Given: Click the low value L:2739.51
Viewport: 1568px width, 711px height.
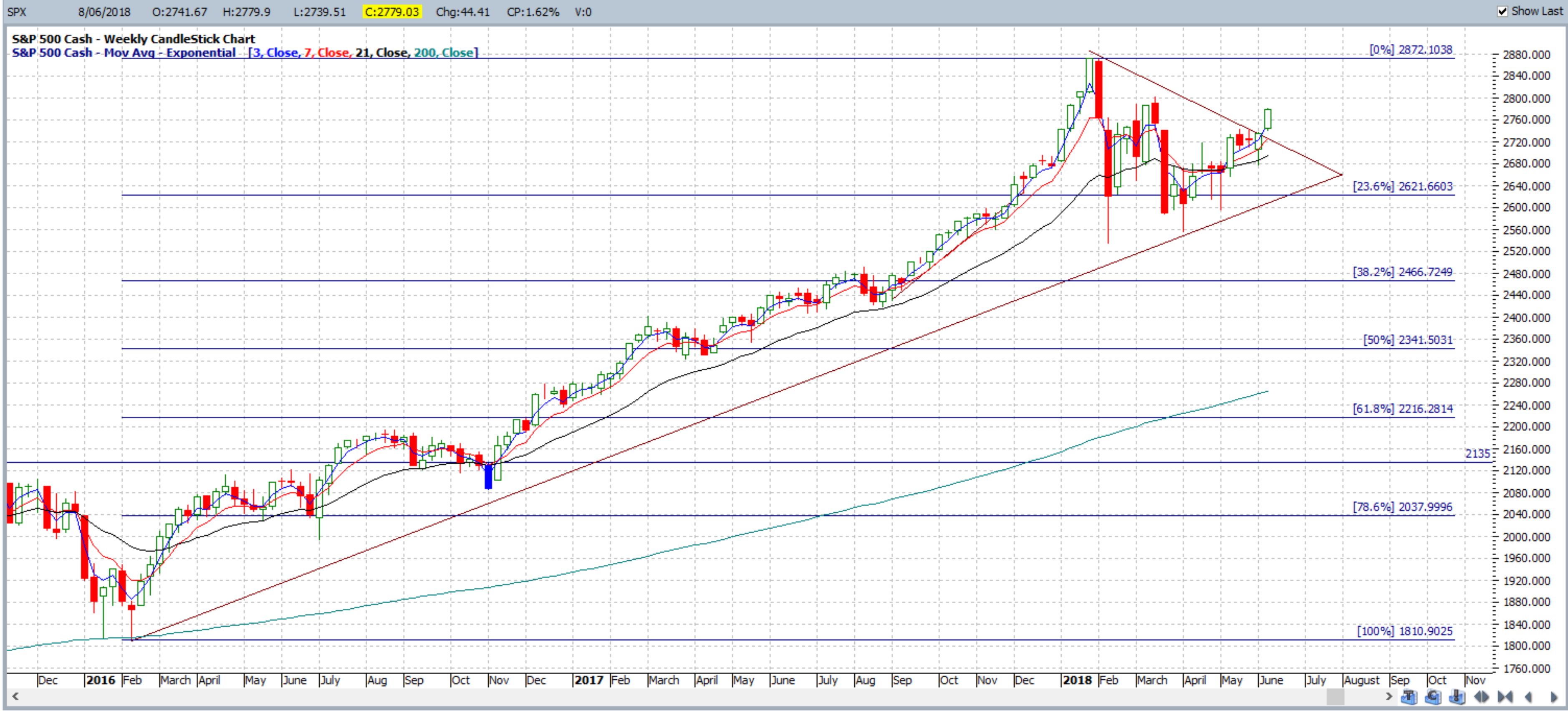Looking at the screenshot, I should 320,12.
